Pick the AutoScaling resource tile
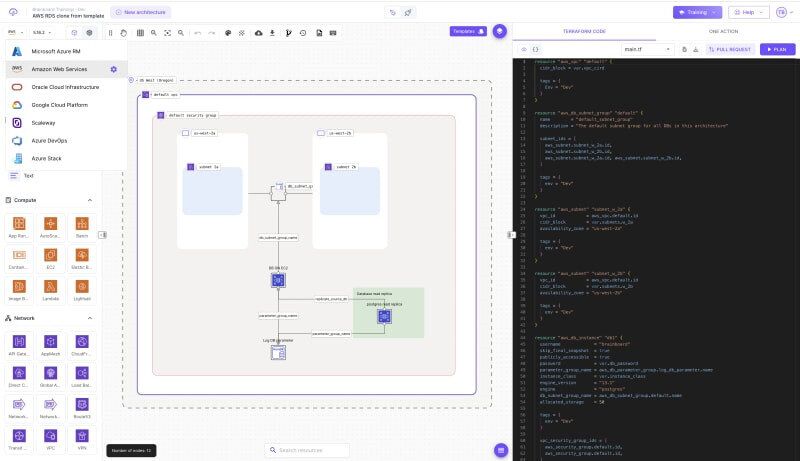 pyautogui.click(x=51, y=226)
